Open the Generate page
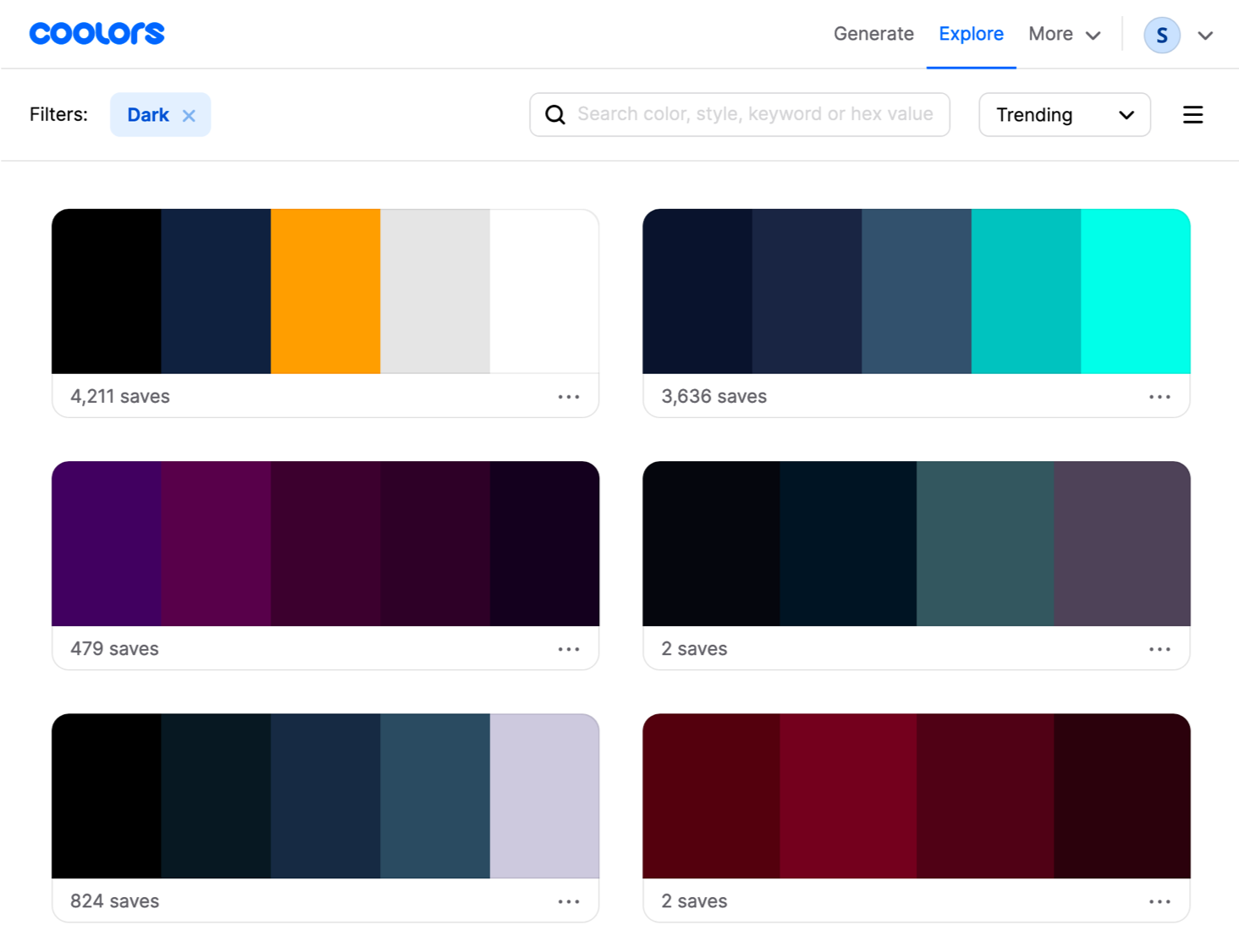1239x952 pixels. click(873, 34)
